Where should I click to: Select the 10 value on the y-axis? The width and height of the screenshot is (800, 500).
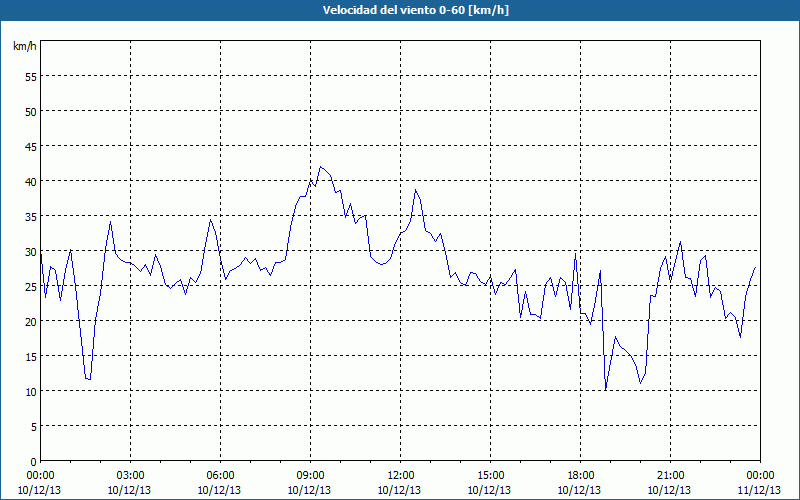pyautogui.click(x=31, y=392)
